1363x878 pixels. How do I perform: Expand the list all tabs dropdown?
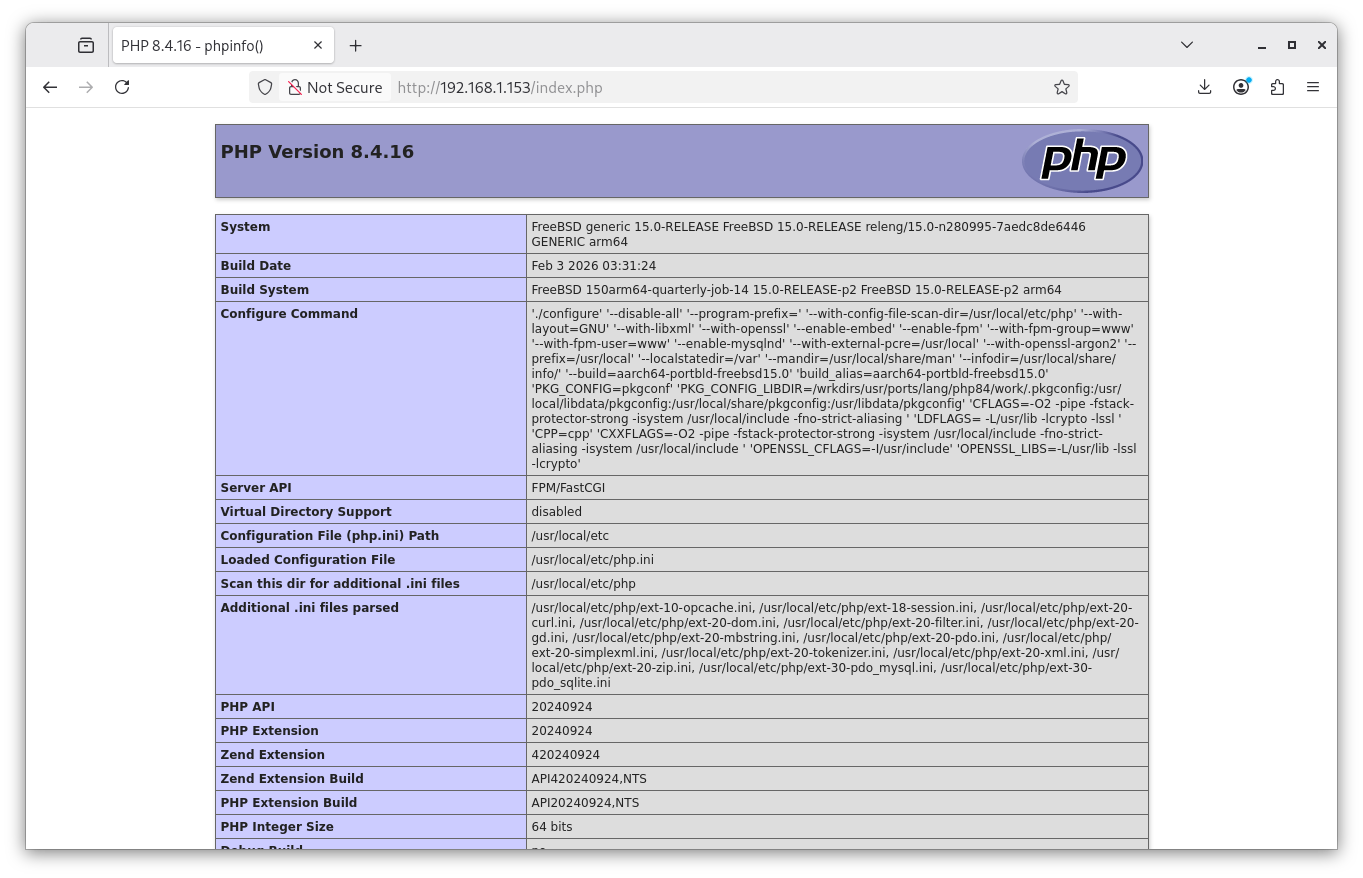(x=1187, y=45)
